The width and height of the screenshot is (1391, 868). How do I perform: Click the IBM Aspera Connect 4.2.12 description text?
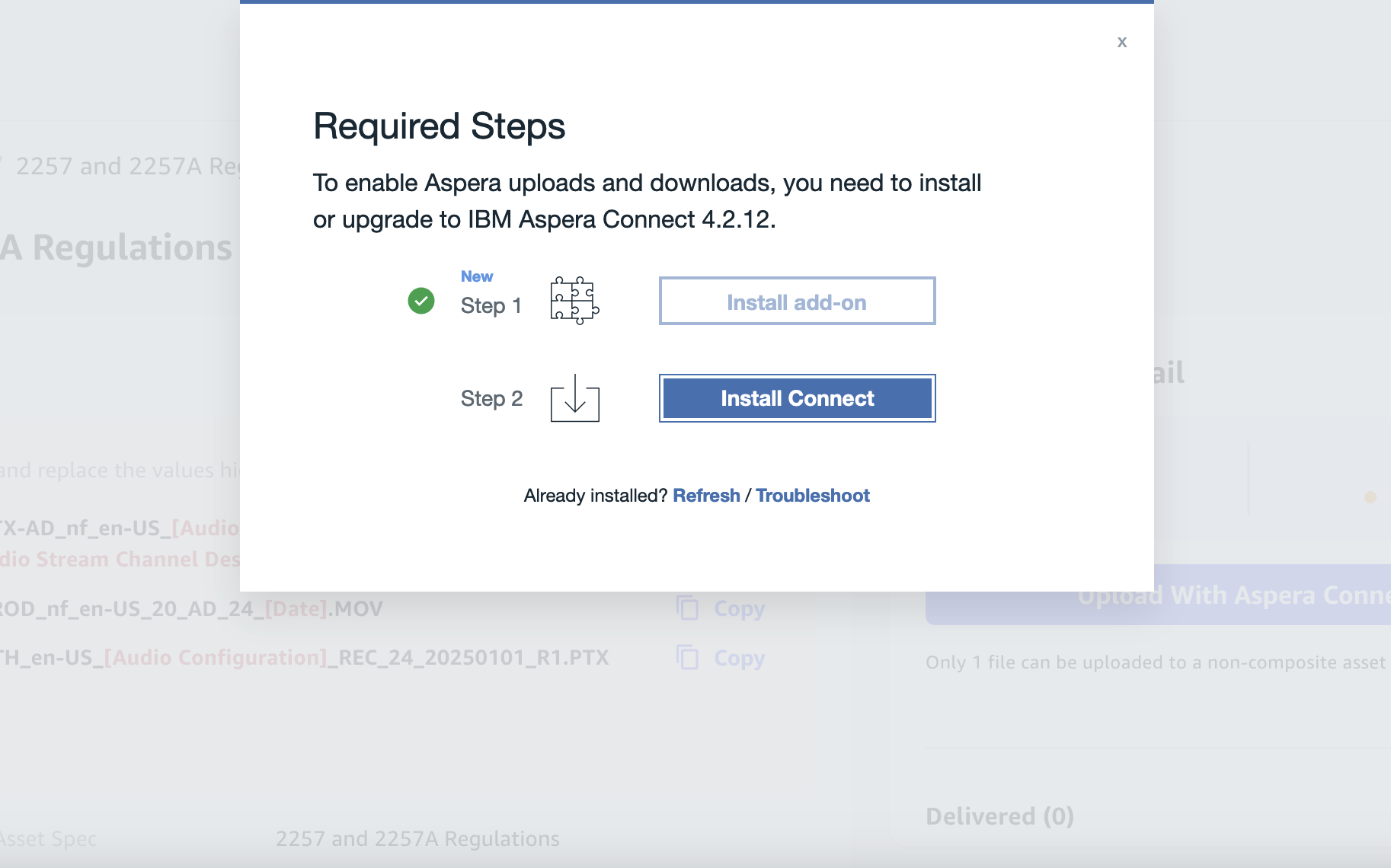point(647,201)
